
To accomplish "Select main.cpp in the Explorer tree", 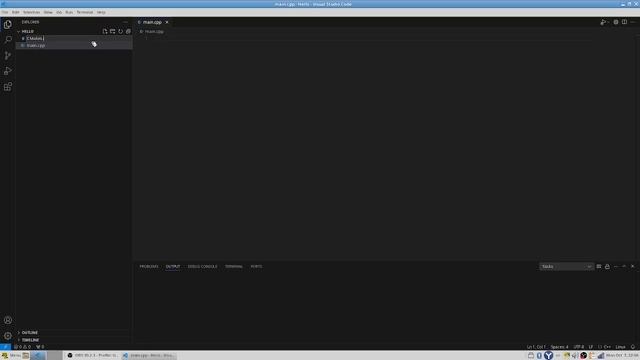I will (x=74, y=45).
